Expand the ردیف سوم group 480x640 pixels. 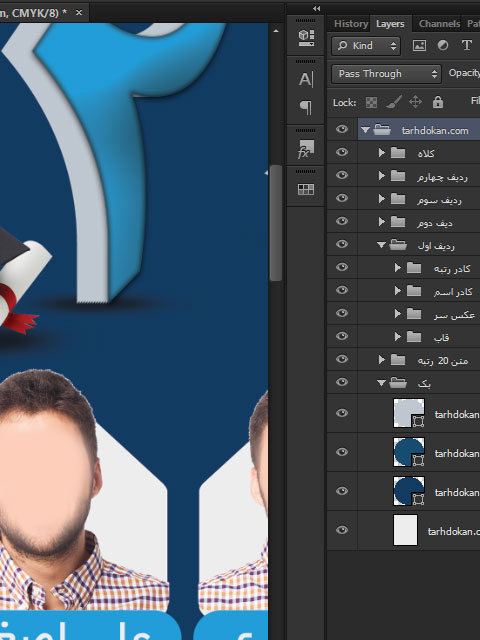[382, 199]
